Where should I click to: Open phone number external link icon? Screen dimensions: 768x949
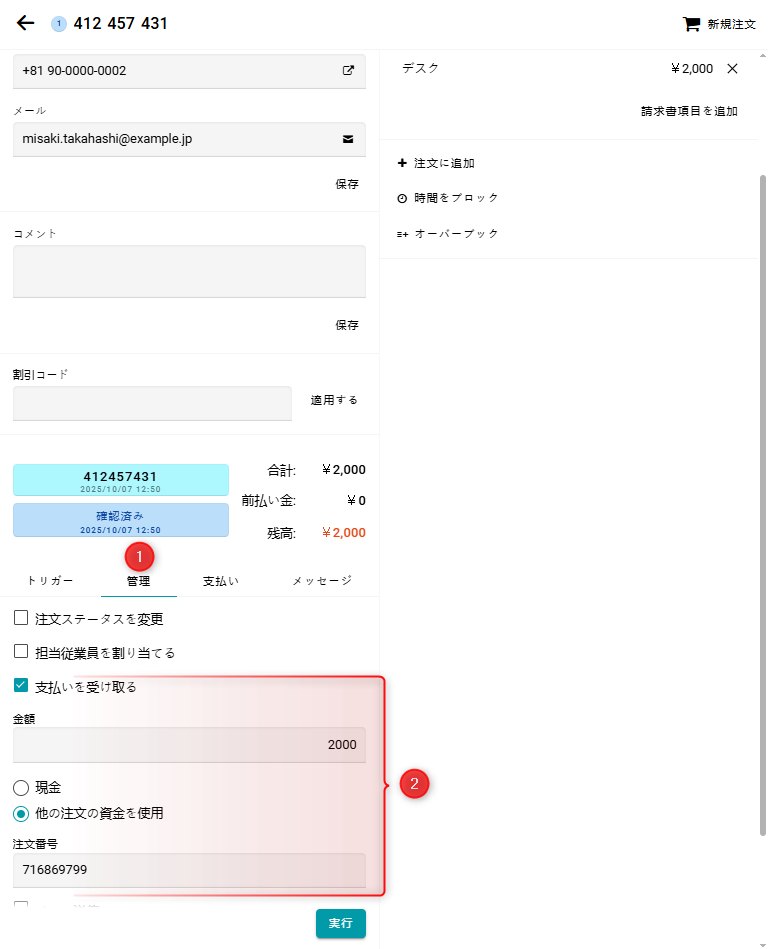(348, 70)
